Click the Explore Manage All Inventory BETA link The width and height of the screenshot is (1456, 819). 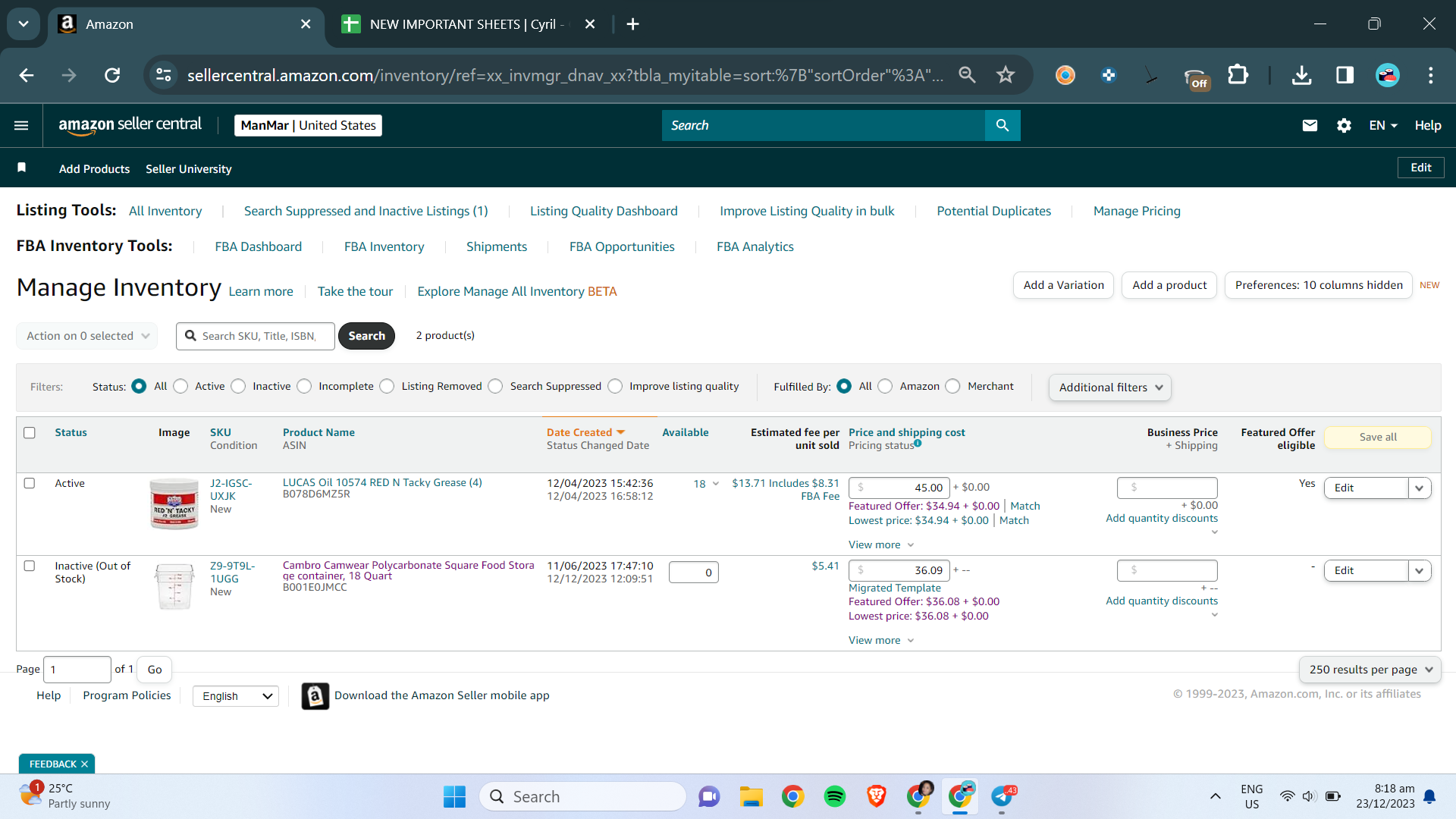517,291
